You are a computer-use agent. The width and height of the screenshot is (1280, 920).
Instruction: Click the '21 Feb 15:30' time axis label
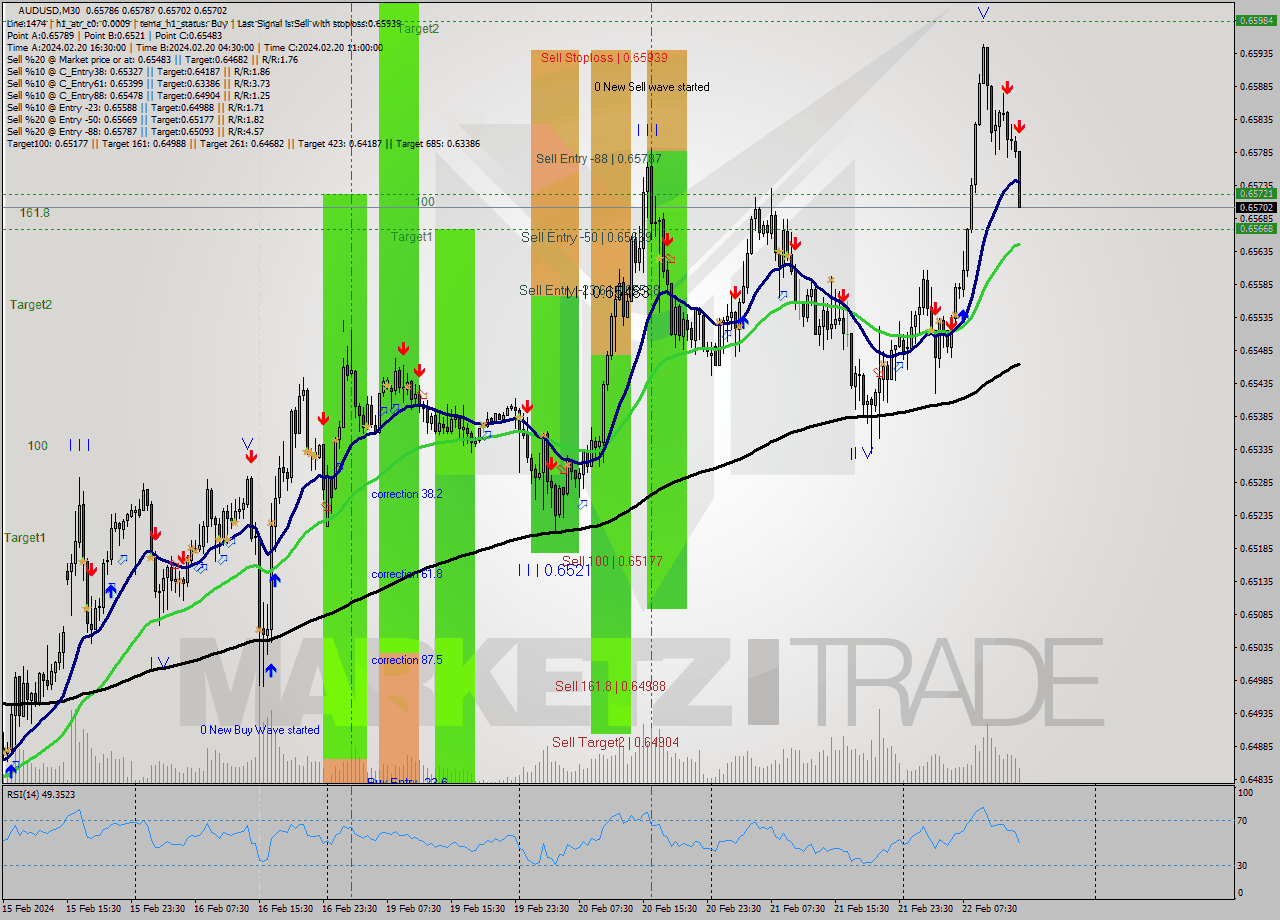click(x=862, y=909)
